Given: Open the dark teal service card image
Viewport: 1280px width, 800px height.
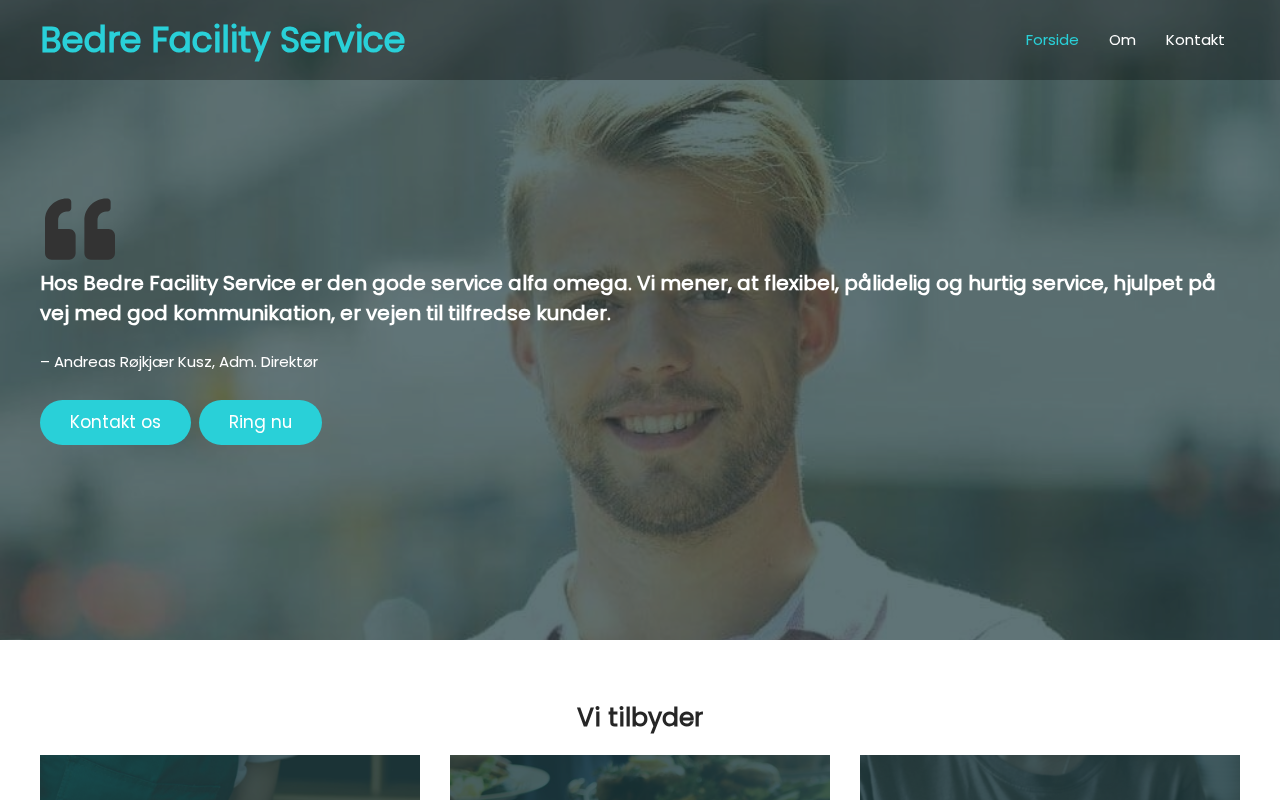Looking at the screenshot, I should 230,778.
